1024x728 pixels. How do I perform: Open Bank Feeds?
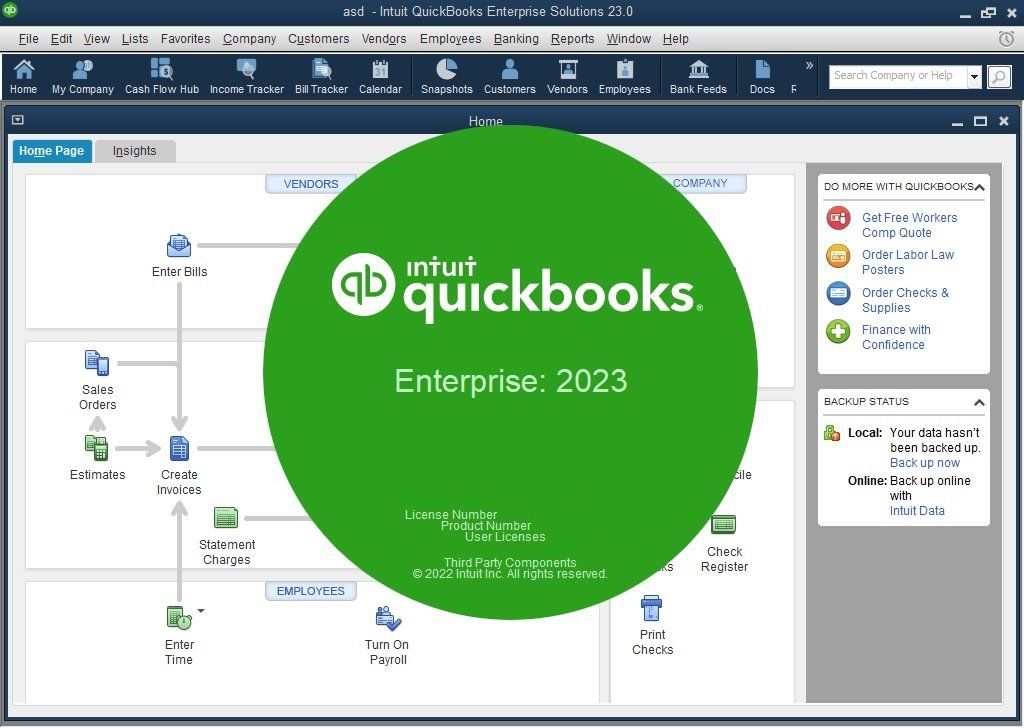[698, 76]
